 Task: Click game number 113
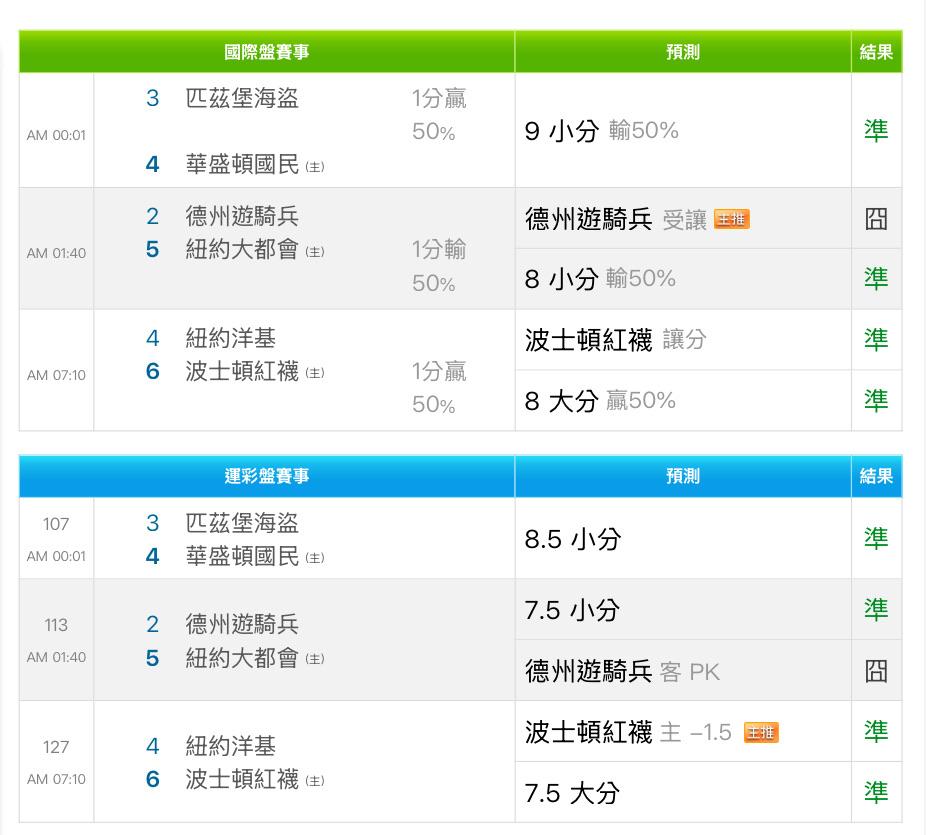[56, 625]
